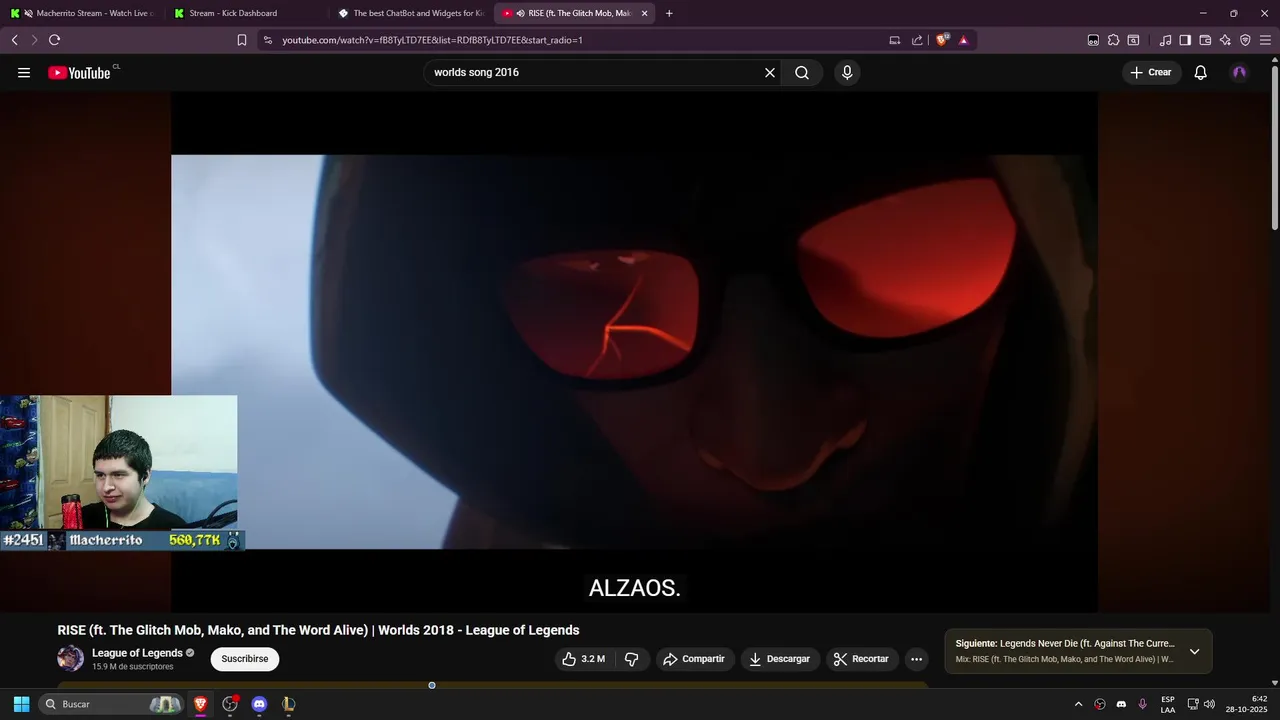Image resolution: width=1280 pixels, height=720 pixels.
Task: Open the system tray volume control
Action: pos(1209,704)
